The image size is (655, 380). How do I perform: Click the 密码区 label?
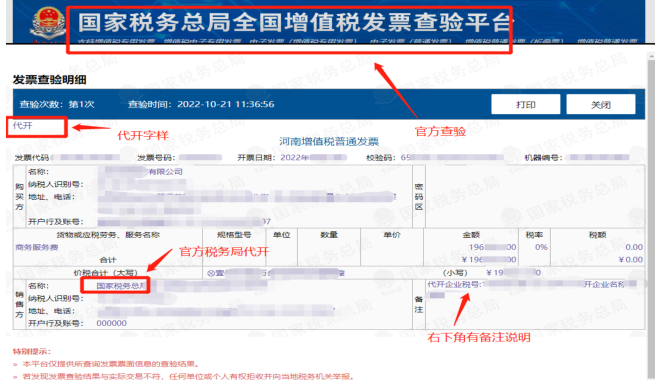[419, 197]
